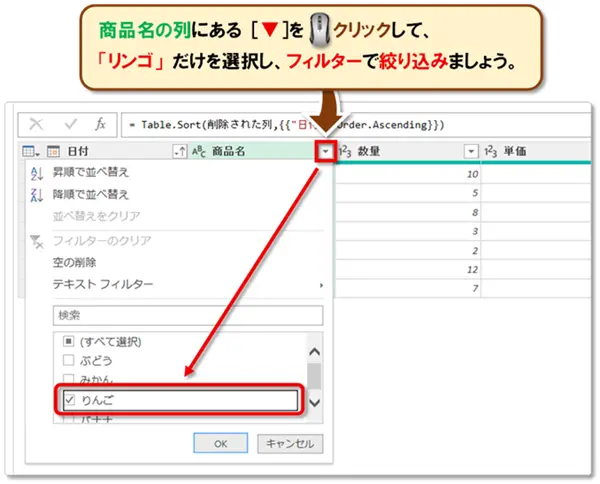This screenshot has width=600, height=484.
Task: Click the 数量 cell with value 12
Action: tap(408, 270)
